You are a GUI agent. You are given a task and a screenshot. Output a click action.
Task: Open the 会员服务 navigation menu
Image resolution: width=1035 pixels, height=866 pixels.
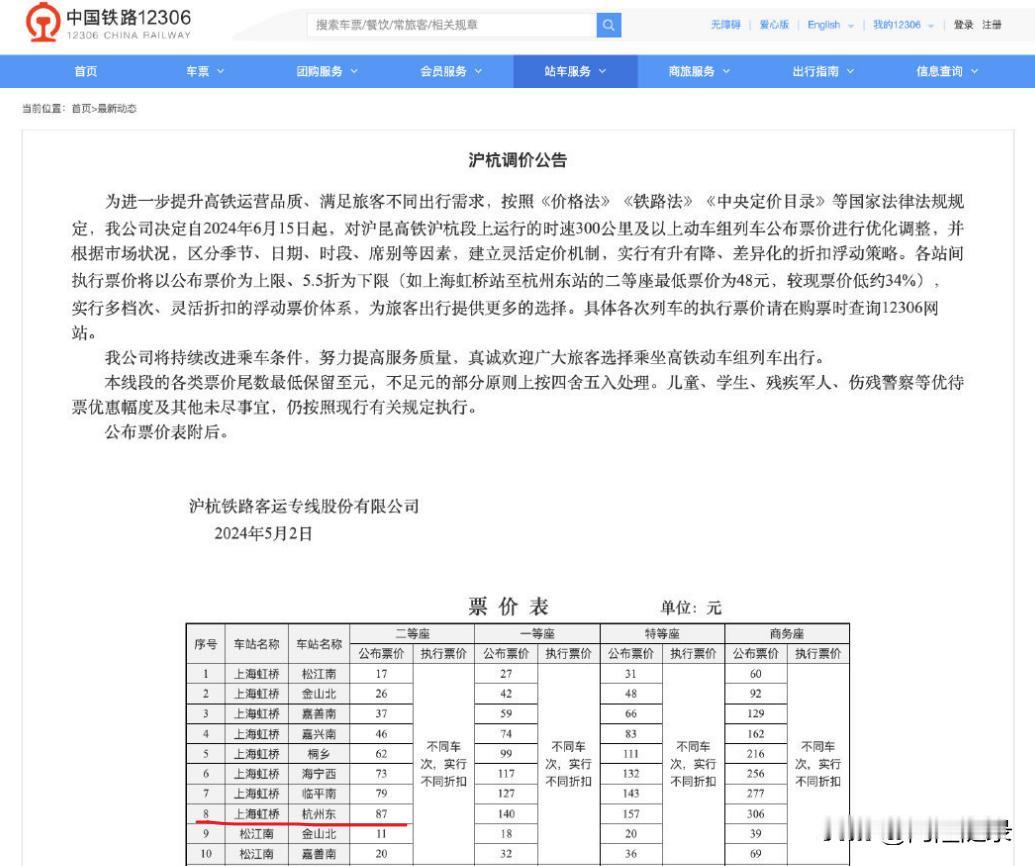click(x=451, y=71)
